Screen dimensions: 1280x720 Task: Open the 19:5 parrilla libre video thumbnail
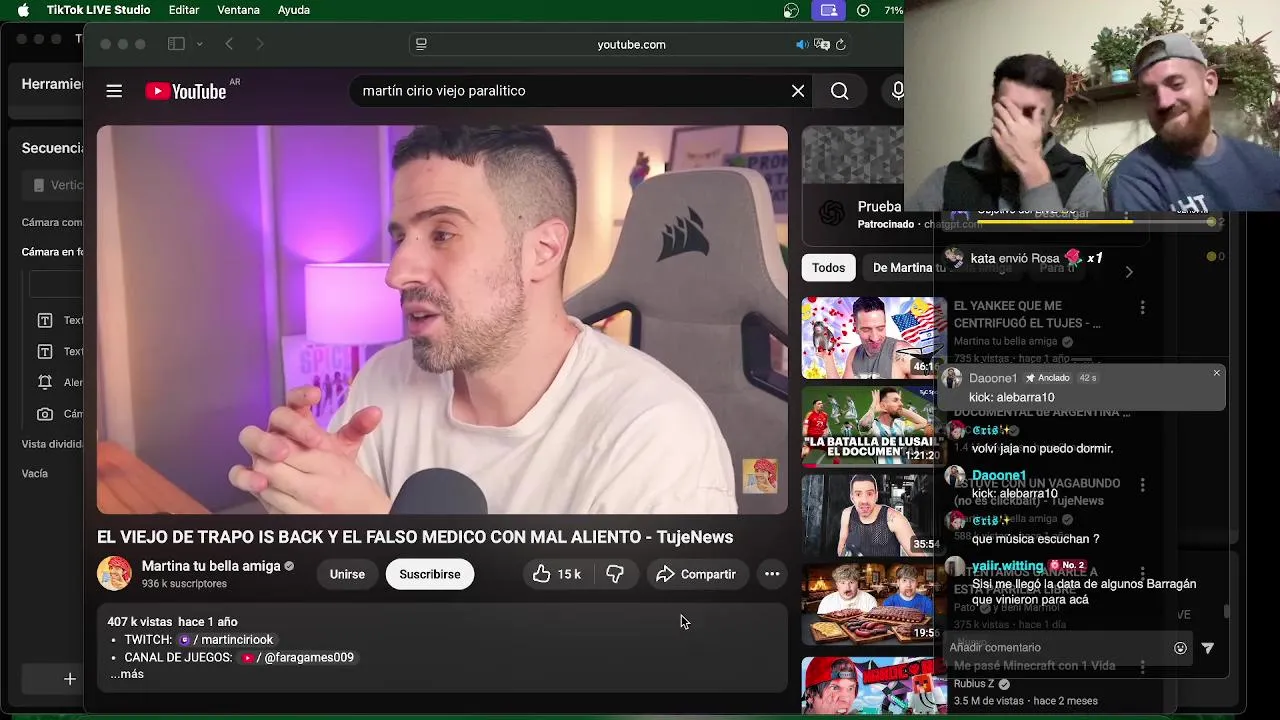pos(873,604)
